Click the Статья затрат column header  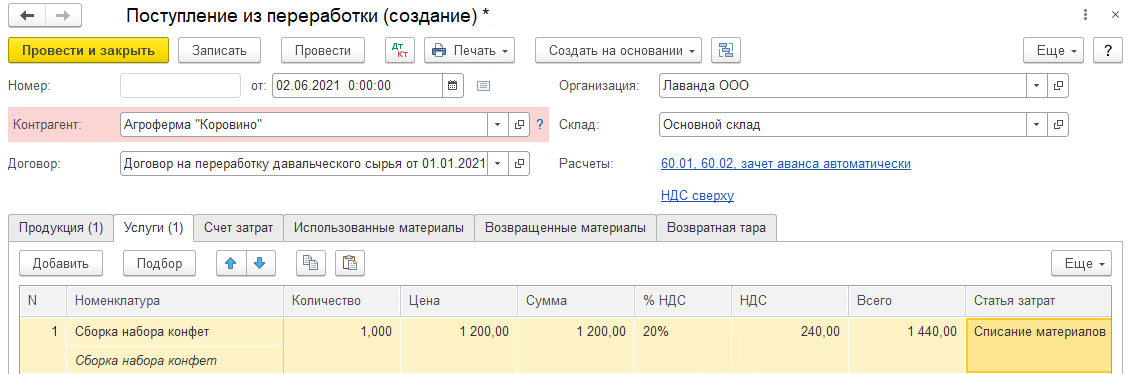tap(1039, 300)
